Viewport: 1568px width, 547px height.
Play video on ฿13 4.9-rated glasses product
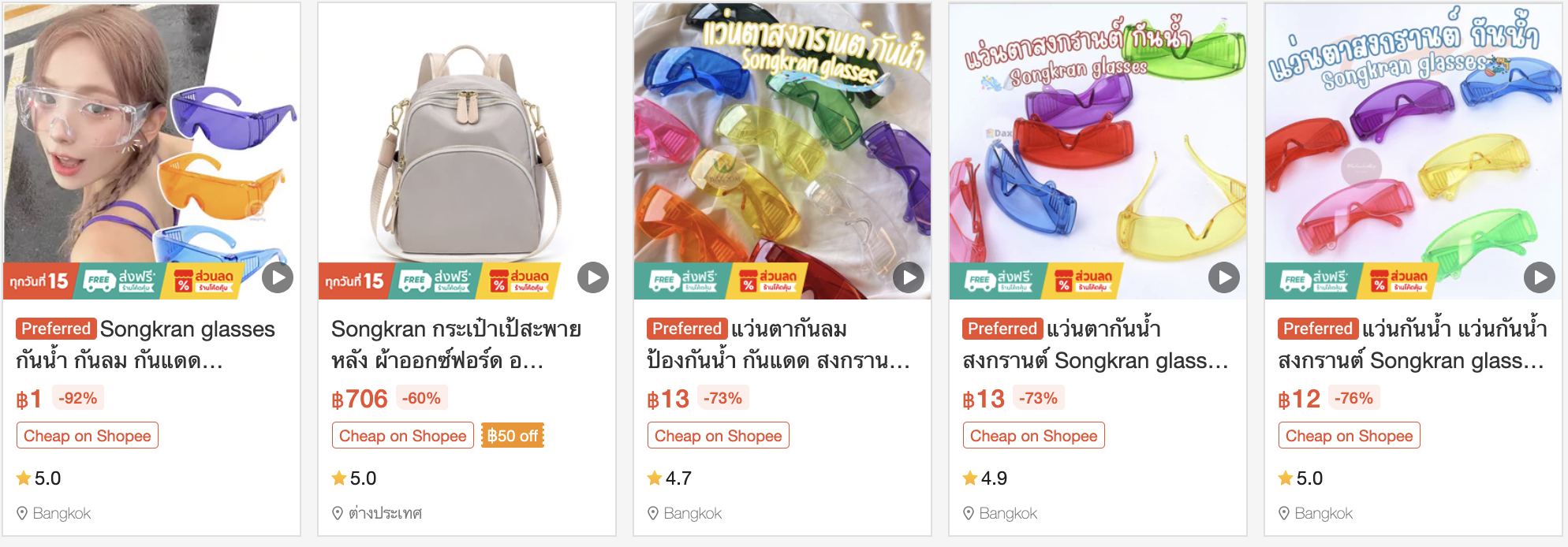point(1224,277)
